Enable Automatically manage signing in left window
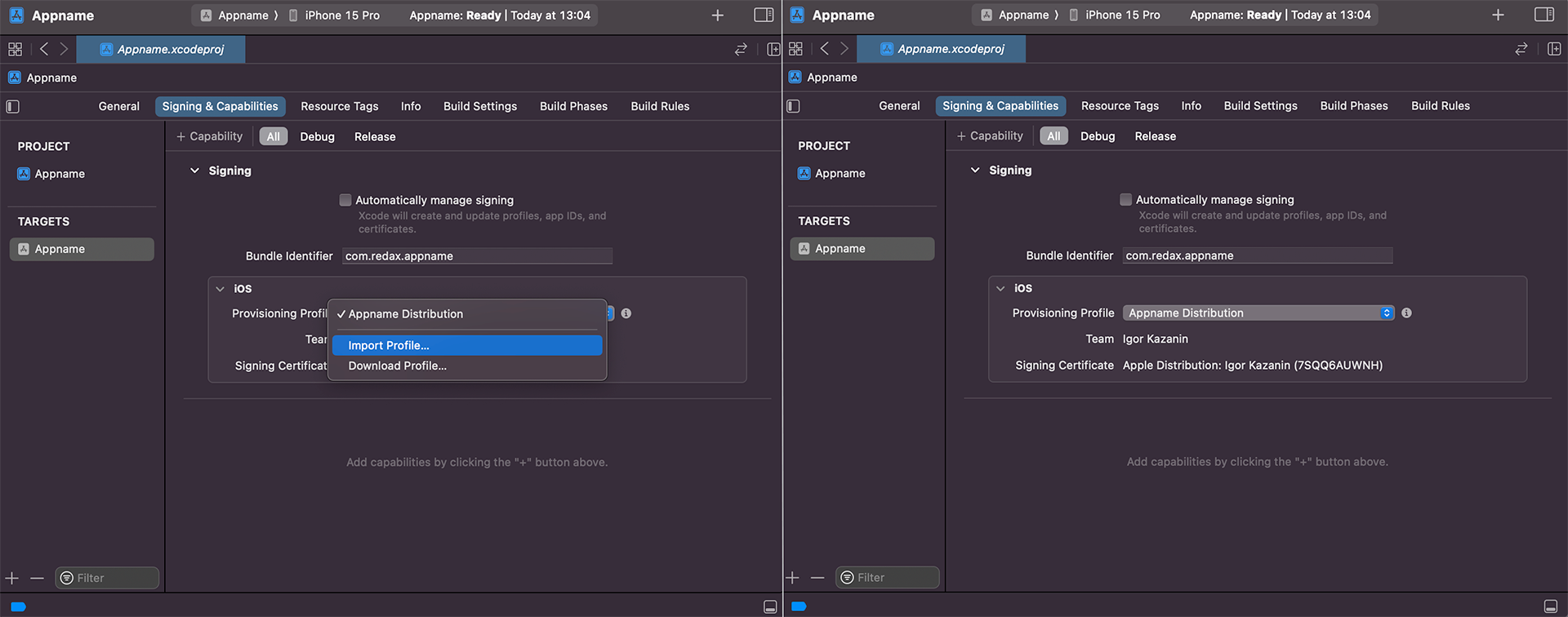The image size is (1568, 617). (x=345, y=200)
